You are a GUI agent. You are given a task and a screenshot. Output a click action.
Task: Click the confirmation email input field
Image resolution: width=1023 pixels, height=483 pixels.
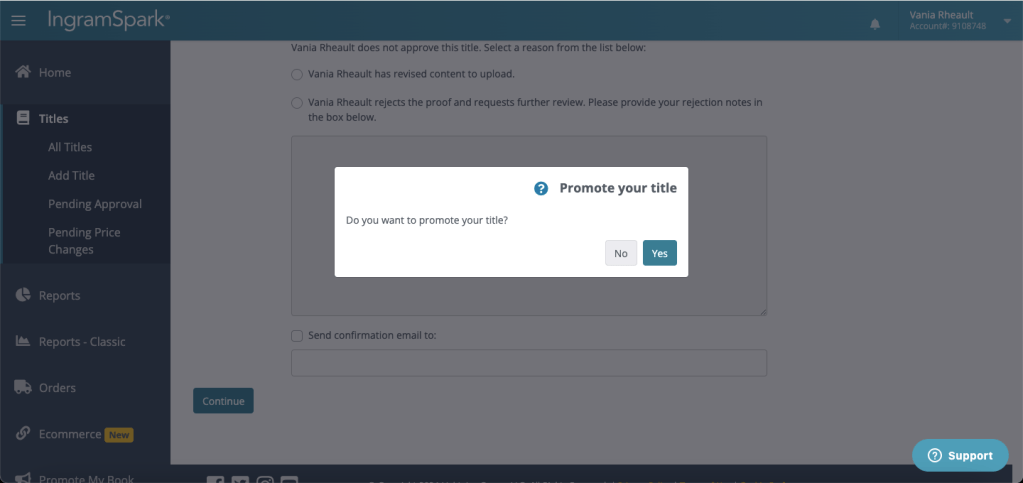[x=528, y=362]
